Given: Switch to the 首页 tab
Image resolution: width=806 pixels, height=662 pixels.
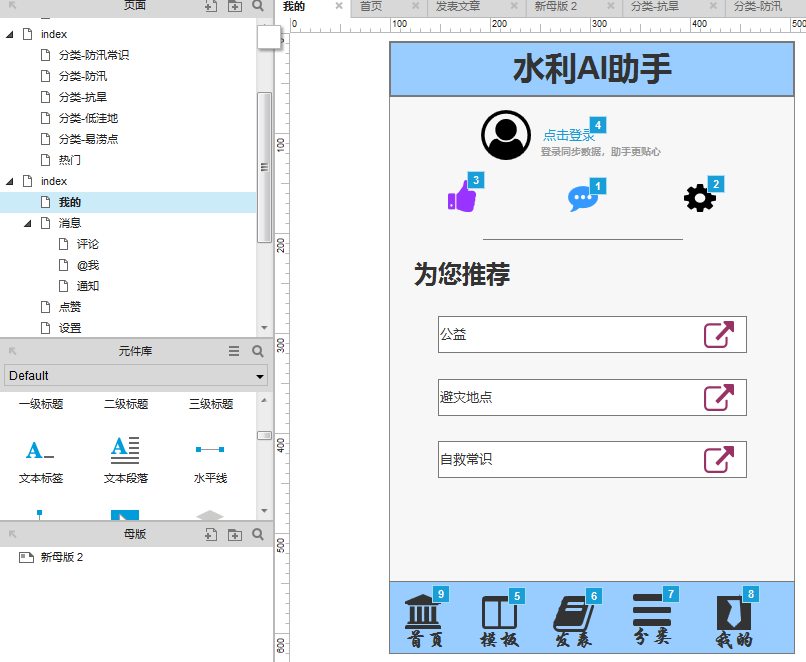Looking at the screenshot, I should (x=371, y=6).
